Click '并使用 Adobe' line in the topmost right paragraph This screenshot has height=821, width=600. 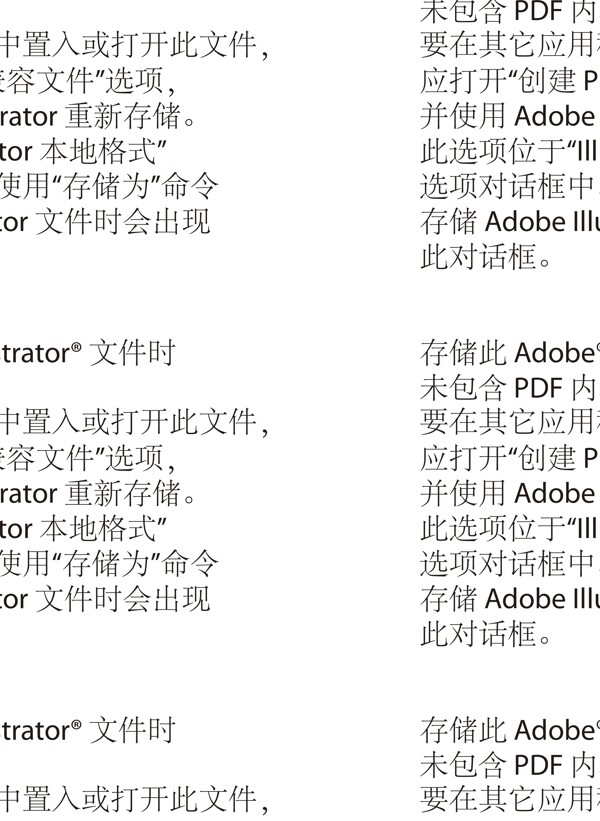click(x=510, y=116)
